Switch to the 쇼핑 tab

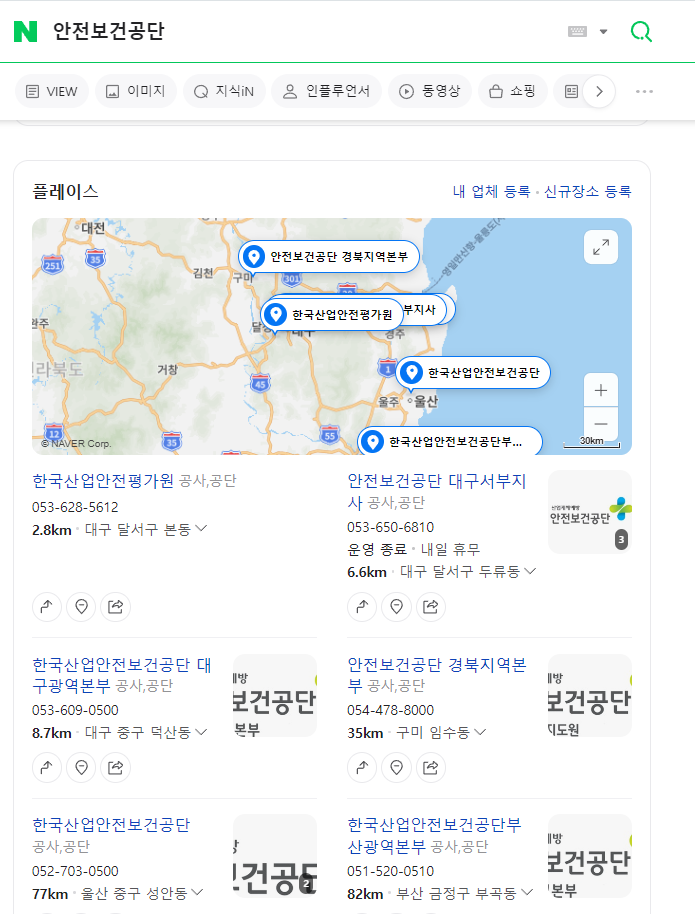tap(513, 92)
